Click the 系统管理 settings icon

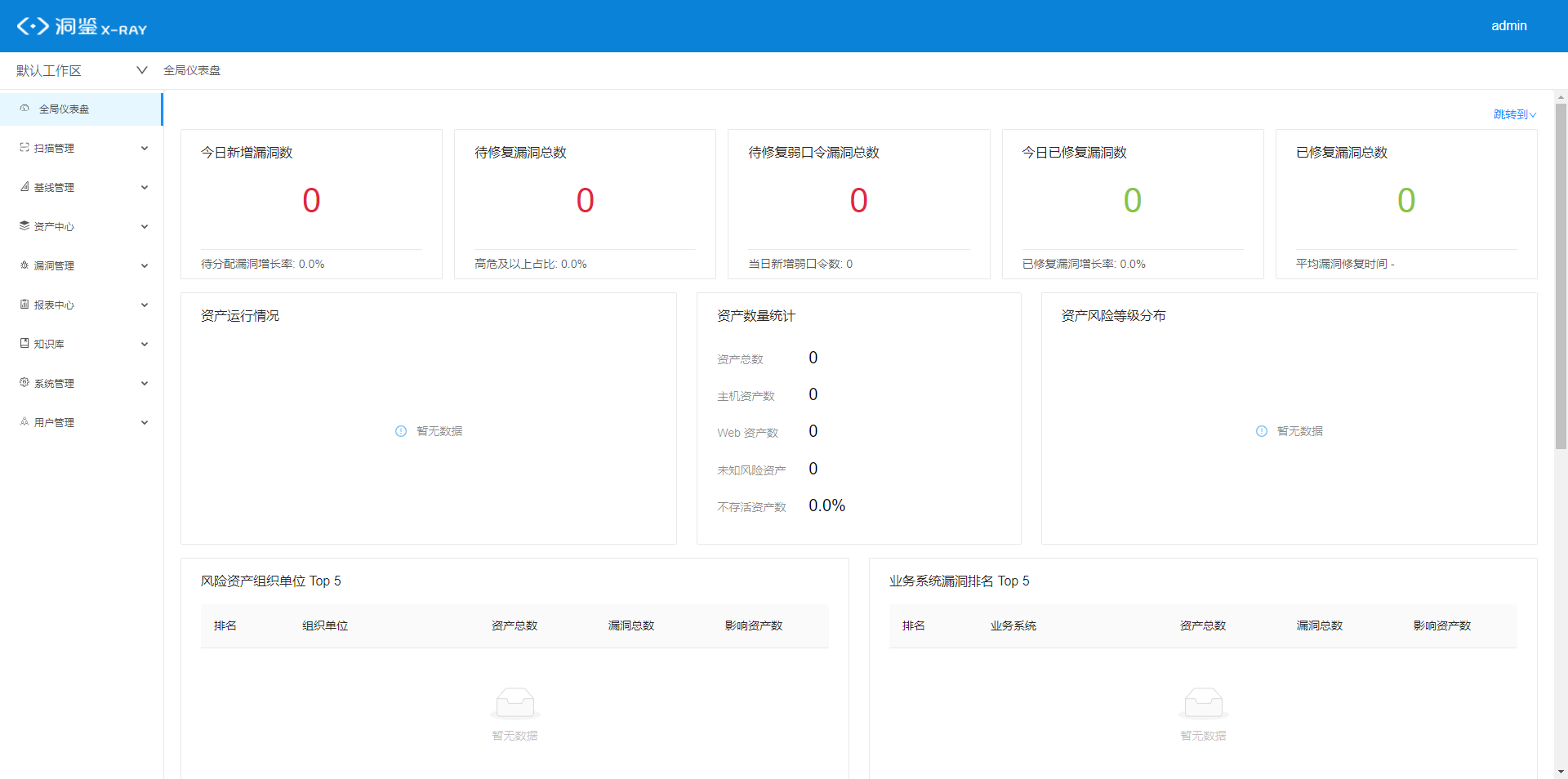pyautogui.click(x=24, y=383)
